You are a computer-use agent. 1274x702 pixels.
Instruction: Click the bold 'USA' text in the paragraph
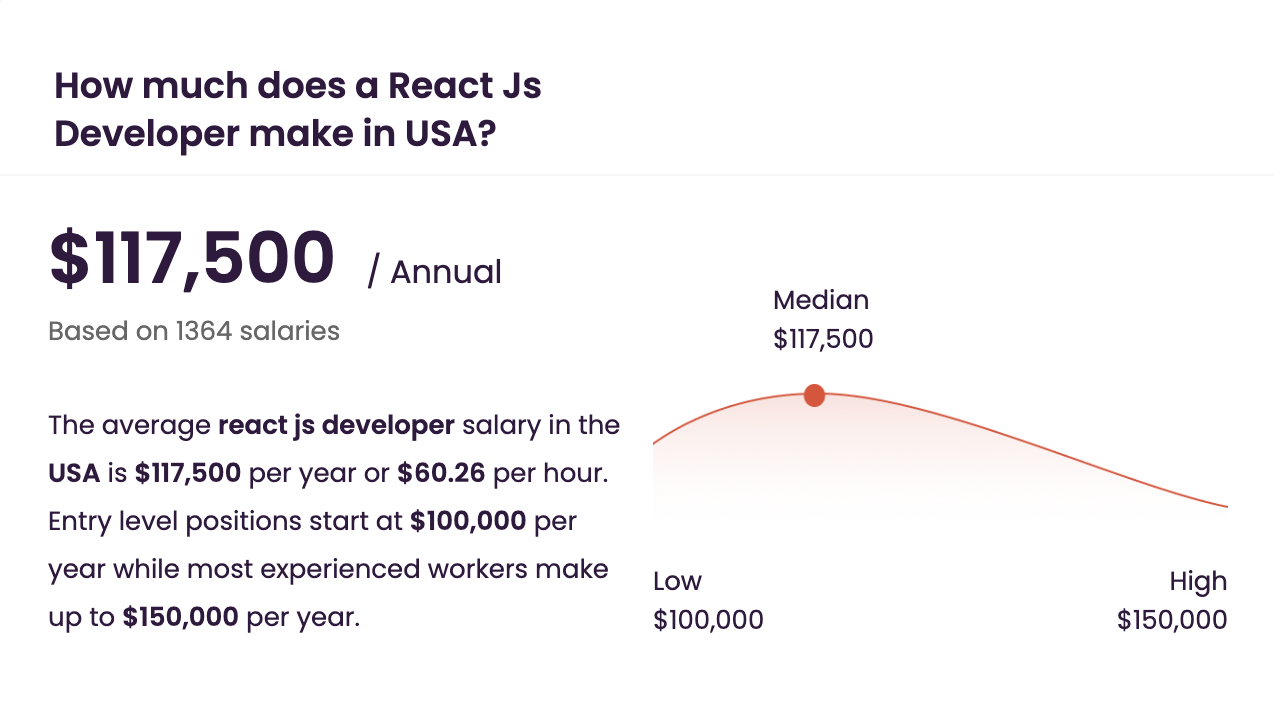[x=74, y=473]
